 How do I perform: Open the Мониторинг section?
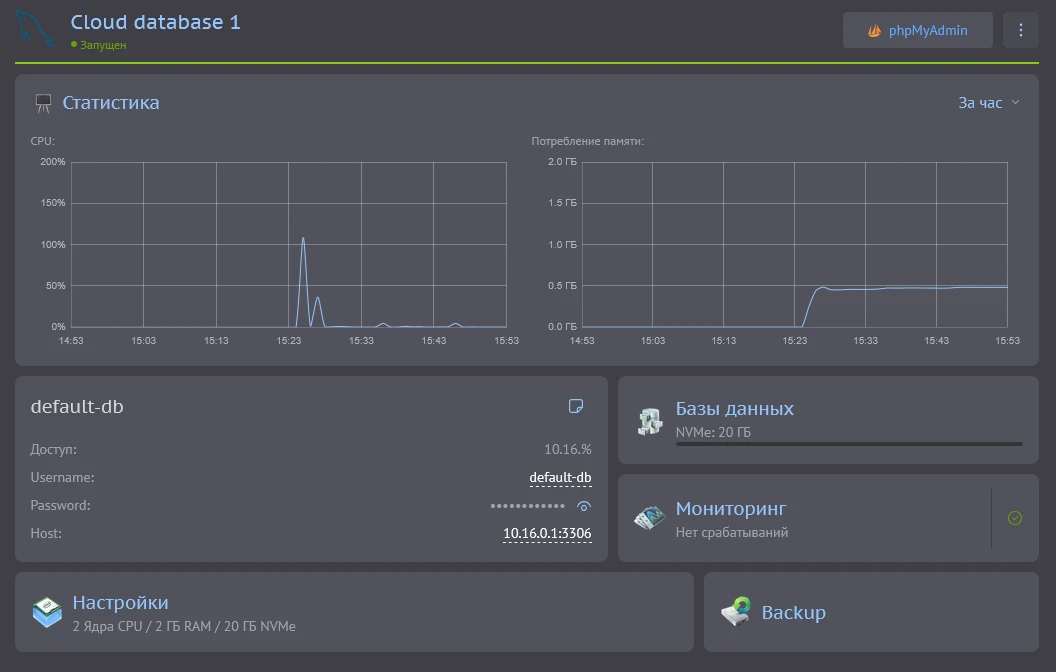pos(731,510)
